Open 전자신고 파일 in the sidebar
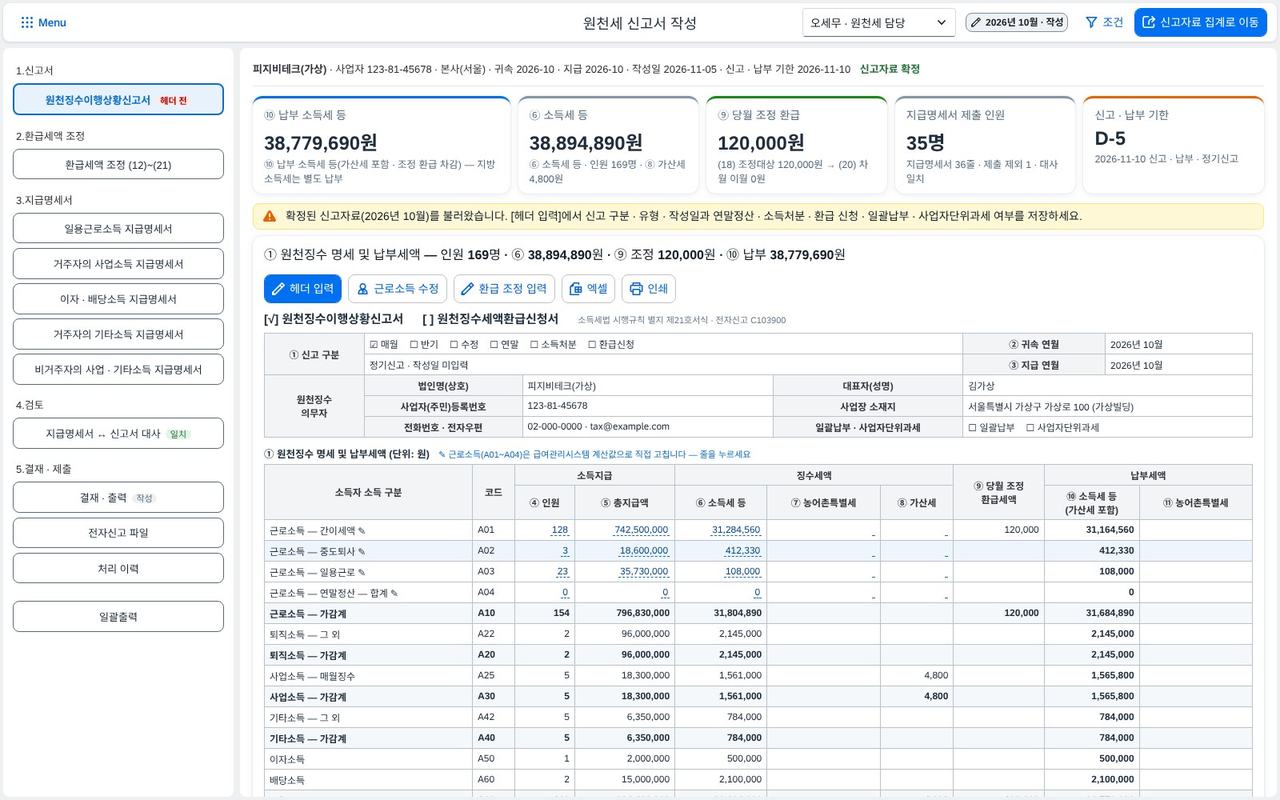Viewport: 1280px width, 800px height. (118, 533)
